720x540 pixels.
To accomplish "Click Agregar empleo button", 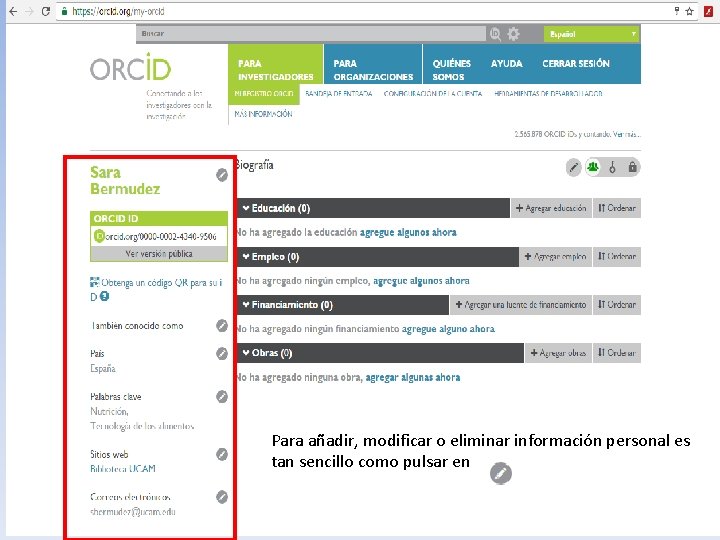I will [555, 257].
